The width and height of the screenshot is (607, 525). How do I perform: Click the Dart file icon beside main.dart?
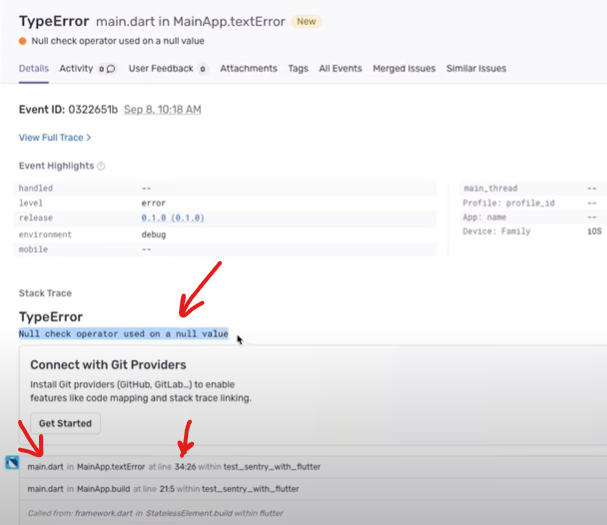[12, 462]
